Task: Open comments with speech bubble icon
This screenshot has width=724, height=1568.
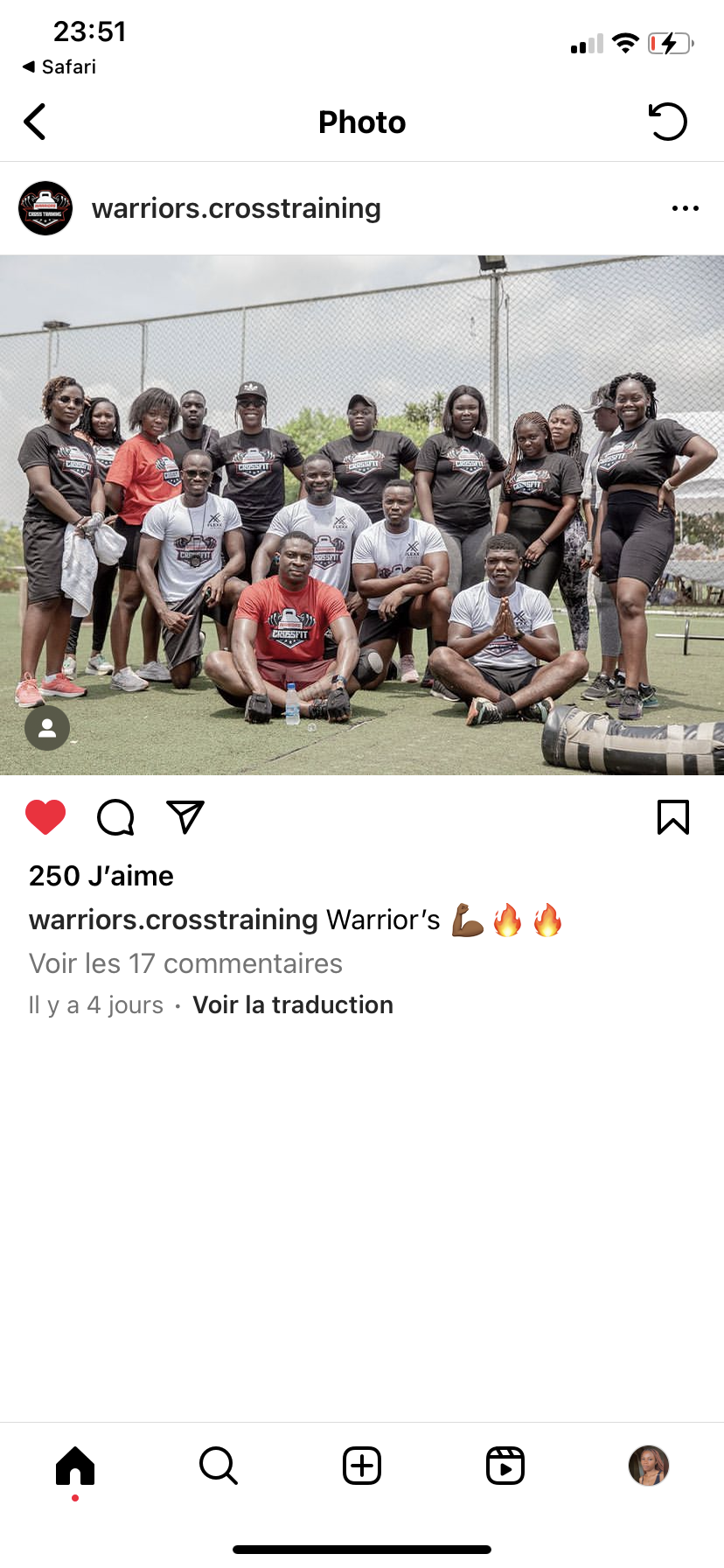Action: (115, 817)
